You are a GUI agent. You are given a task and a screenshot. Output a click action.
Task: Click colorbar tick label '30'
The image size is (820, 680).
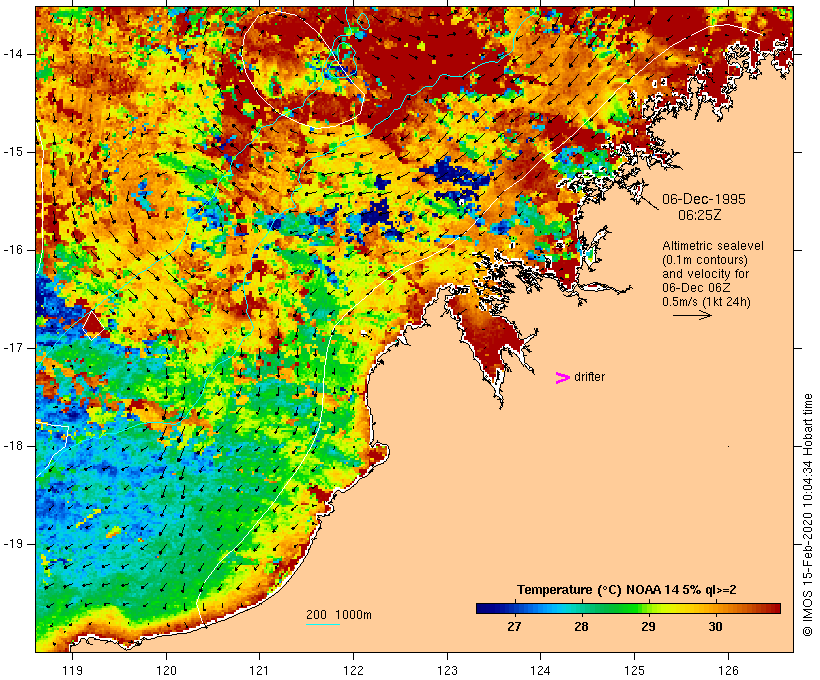click(715, 626)
